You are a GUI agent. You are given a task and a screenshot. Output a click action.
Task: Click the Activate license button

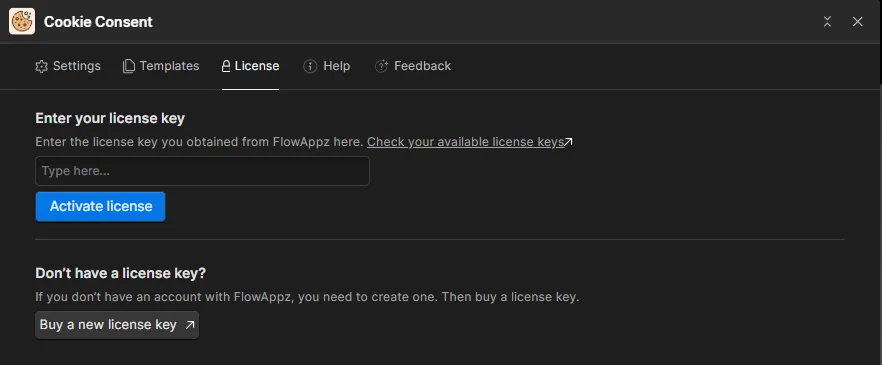click(101, 206)
